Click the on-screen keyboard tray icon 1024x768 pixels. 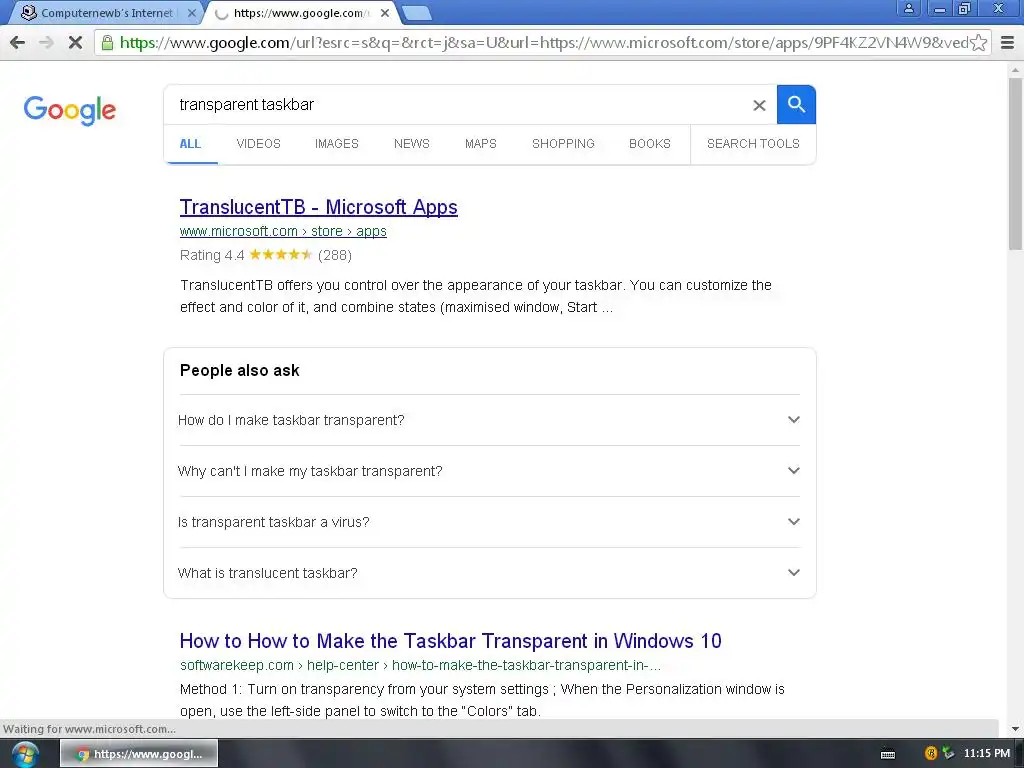[x=888, y=754]
